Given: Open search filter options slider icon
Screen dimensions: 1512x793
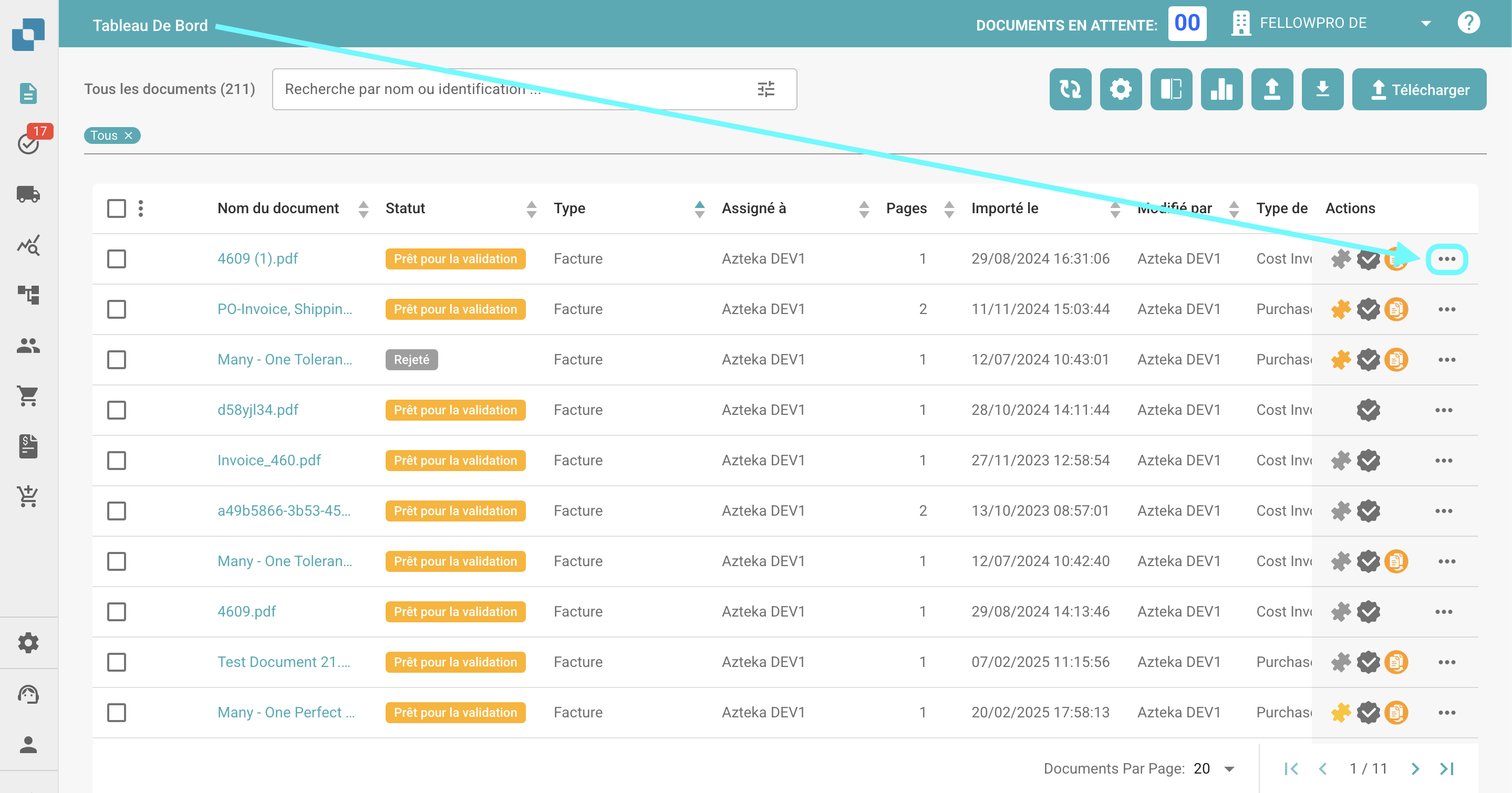Looking at the screenshot, I should pyautogui.click(x=765, y=89).
